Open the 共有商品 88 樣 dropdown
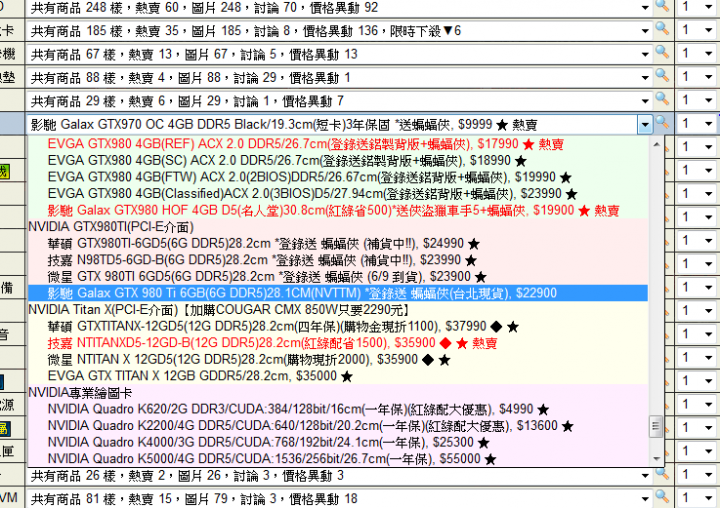 click(645, 78)
